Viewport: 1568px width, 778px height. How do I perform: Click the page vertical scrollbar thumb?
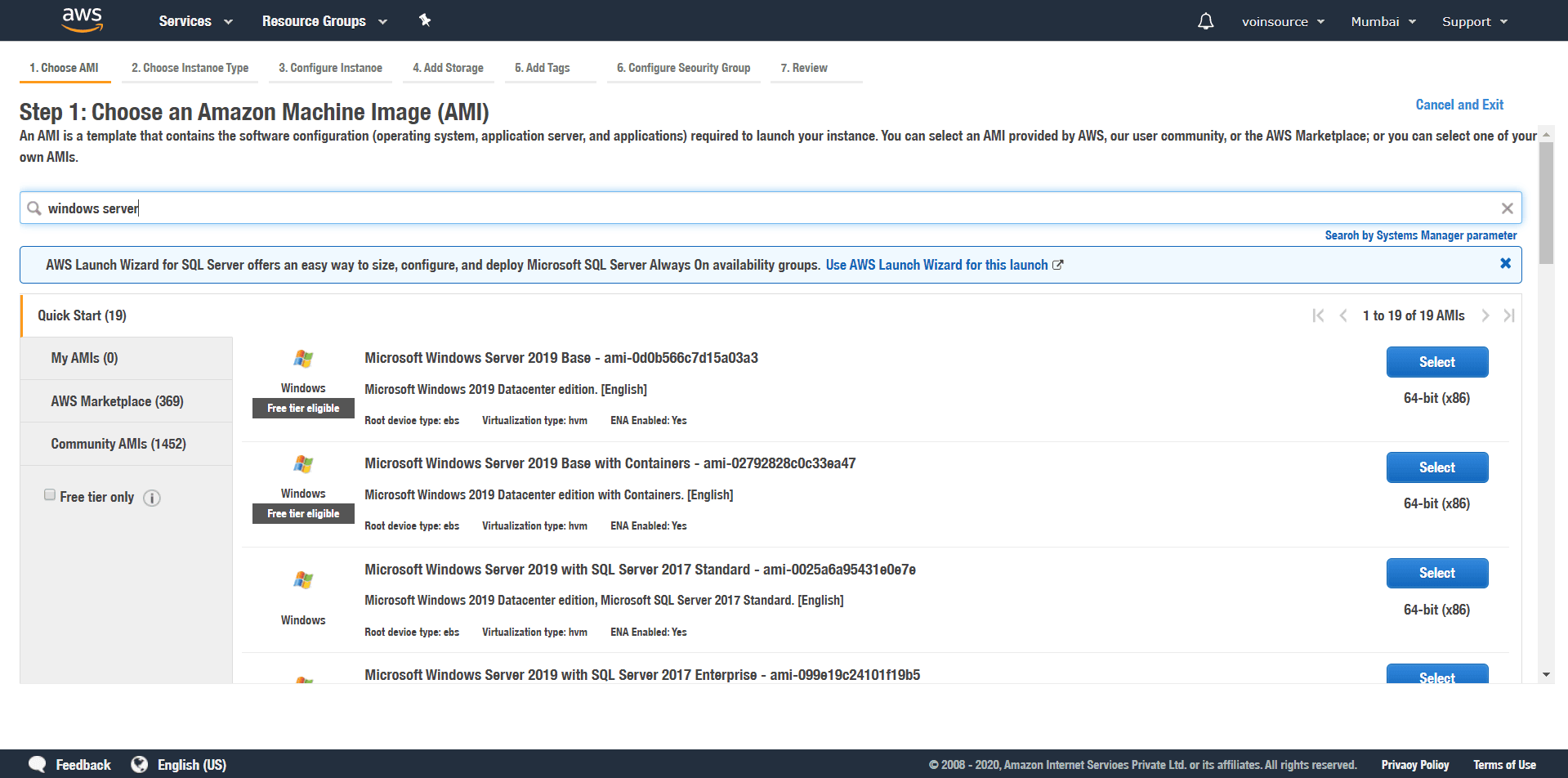(x=1546, y=203)
